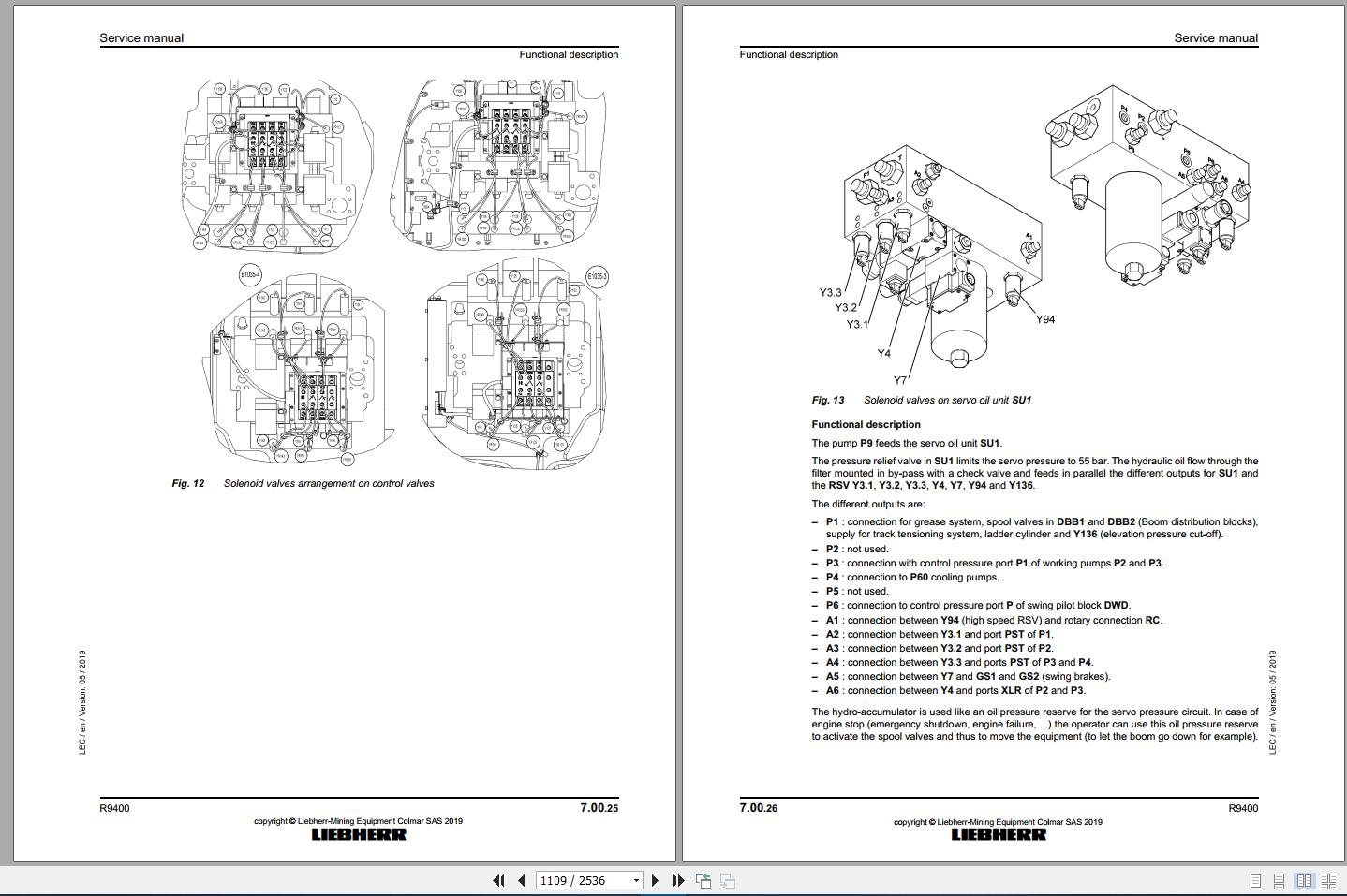Viewport: 1347px width, 896px height.
Task: Select two-page facing view layout
Action: (x=1304, y=880)
